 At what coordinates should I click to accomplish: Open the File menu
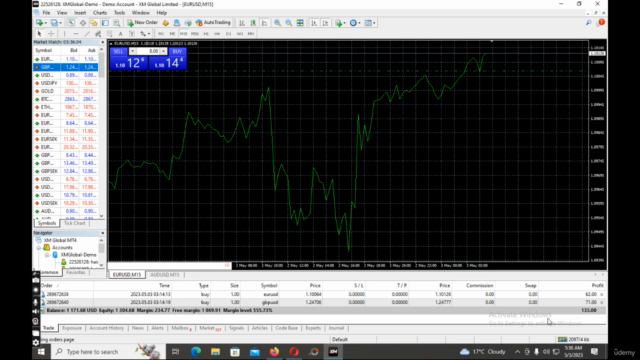coord(47,13)
